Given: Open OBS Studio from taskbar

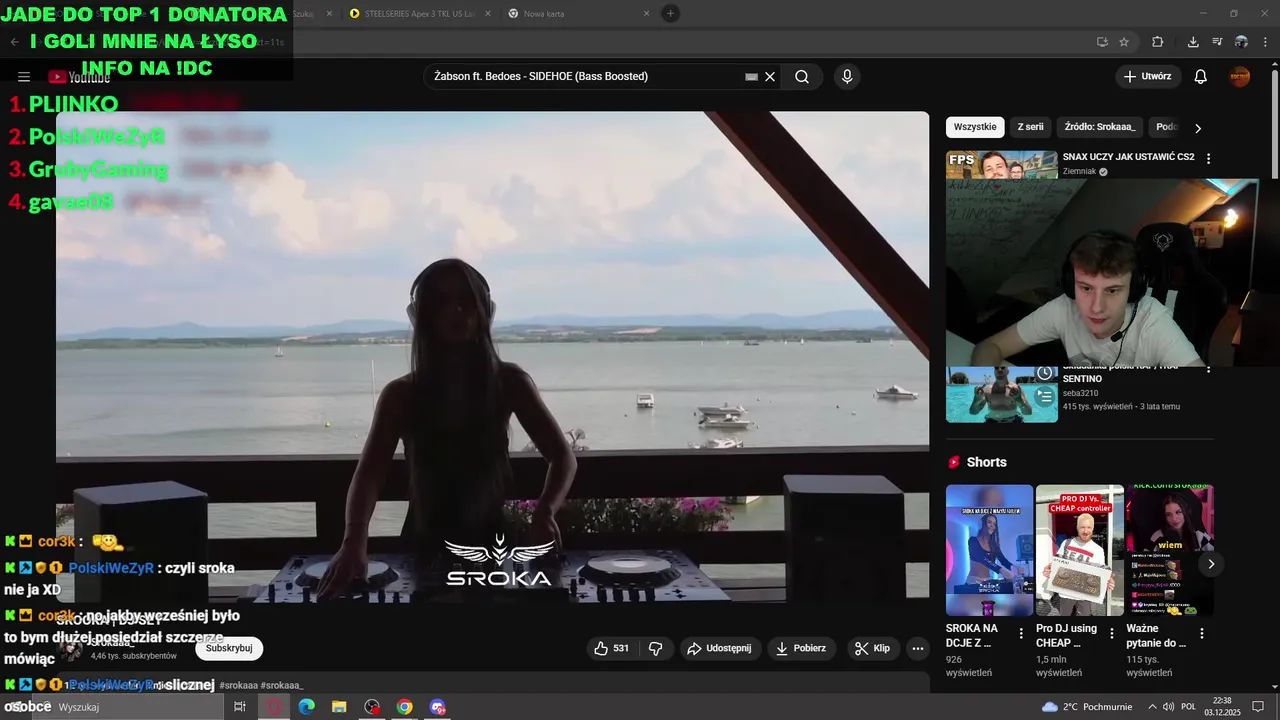Looking at the screenshot, I should coord(372,707).
